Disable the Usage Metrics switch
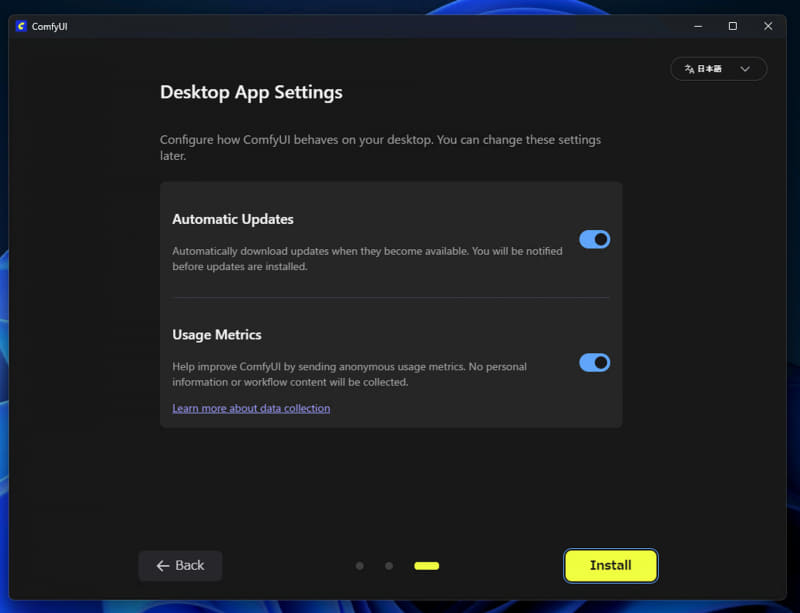Viewport: 800px width, 613px height. point(594,362)
